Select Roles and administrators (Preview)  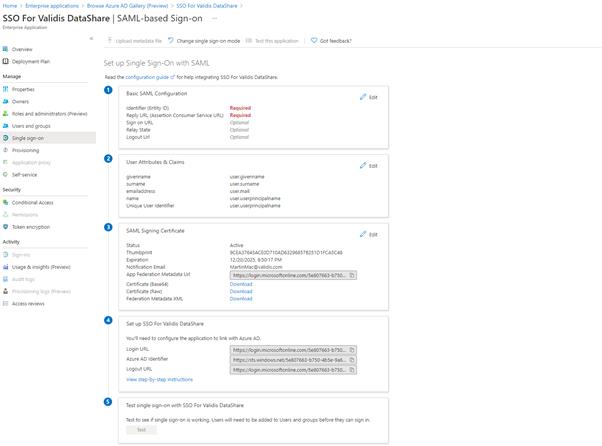click(50, 114)
